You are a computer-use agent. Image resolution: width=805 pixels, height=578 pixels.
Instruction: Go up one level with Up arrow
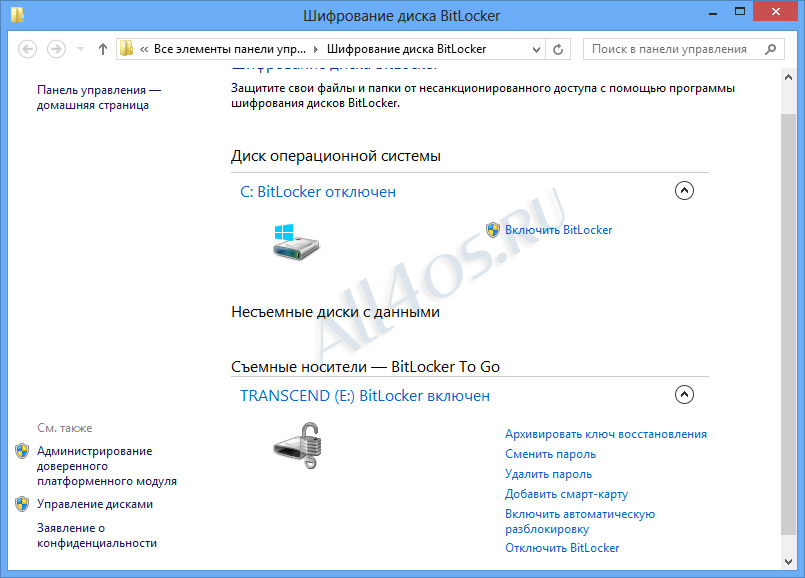tap(103, 49)
